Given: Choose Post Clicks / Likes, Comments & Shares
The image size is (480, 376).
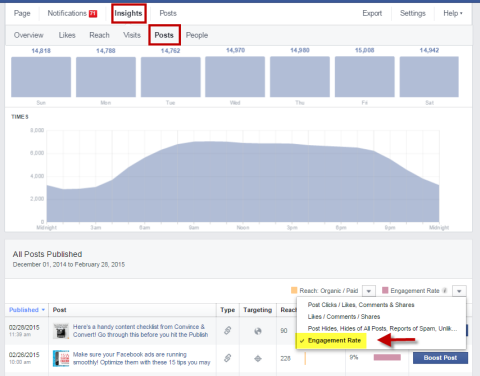Looking at the screenshot, I should (361, 305).
